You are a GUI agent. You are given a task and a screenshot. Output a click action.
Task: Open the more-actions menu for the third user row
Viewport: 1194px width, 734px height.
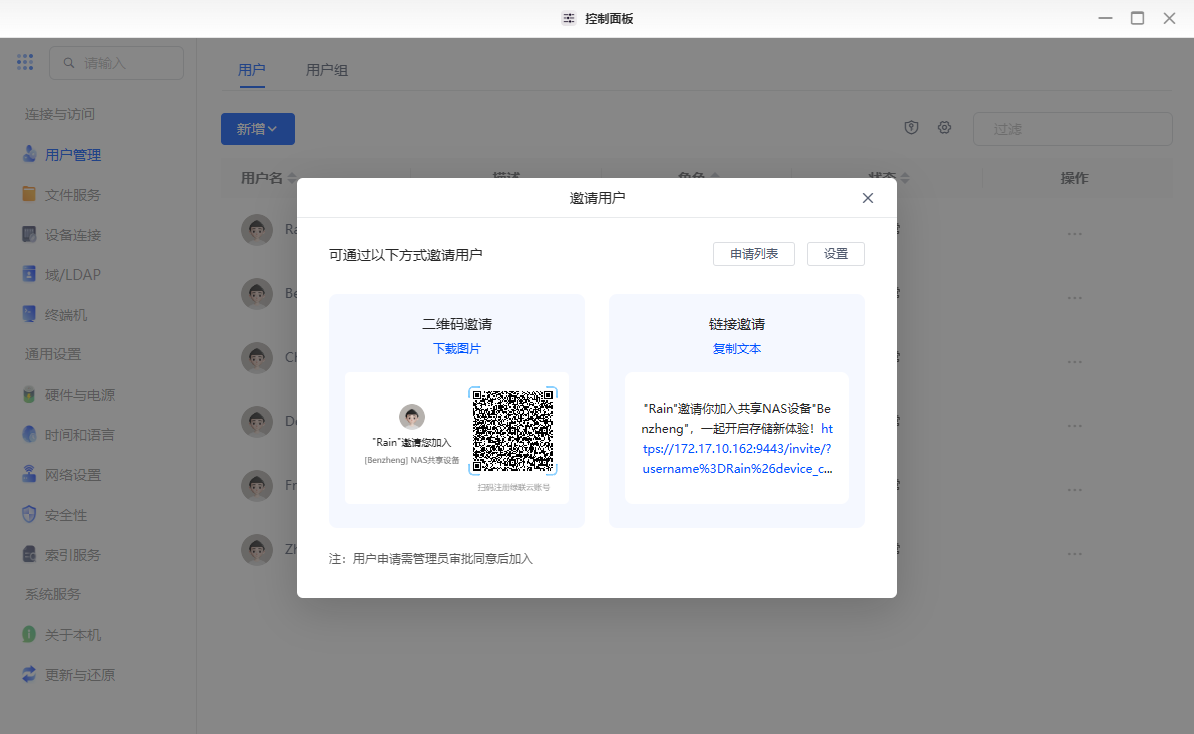[x=1074, y=362]
